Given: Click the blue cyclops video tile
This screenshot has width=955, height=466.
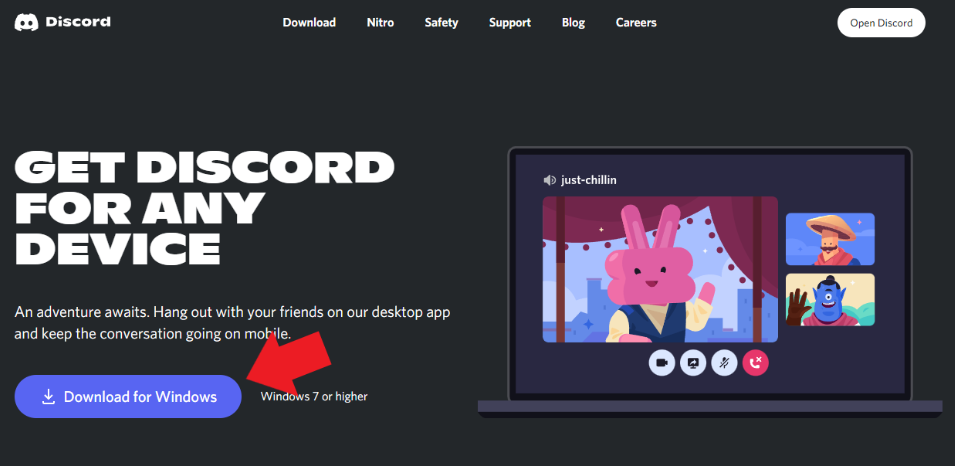Looking at the screenshot, I should coord(830,300).
